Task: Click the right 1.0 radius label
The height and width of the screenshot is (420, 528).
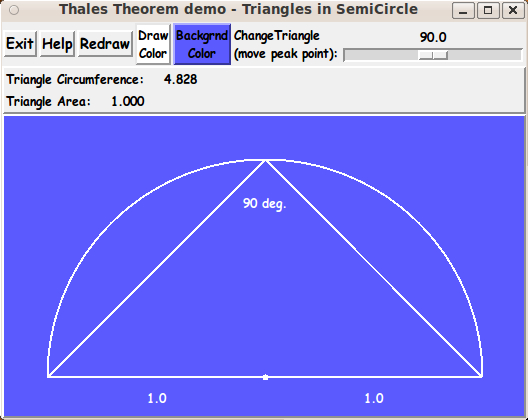Action: click(x=374, y=398)
